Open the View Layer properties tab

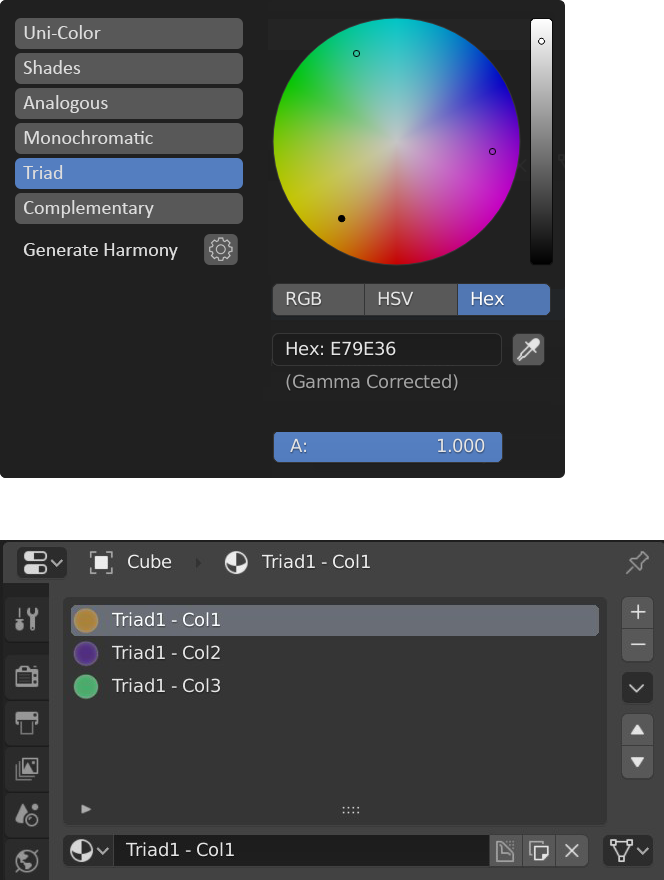click(x=26, y=768)
